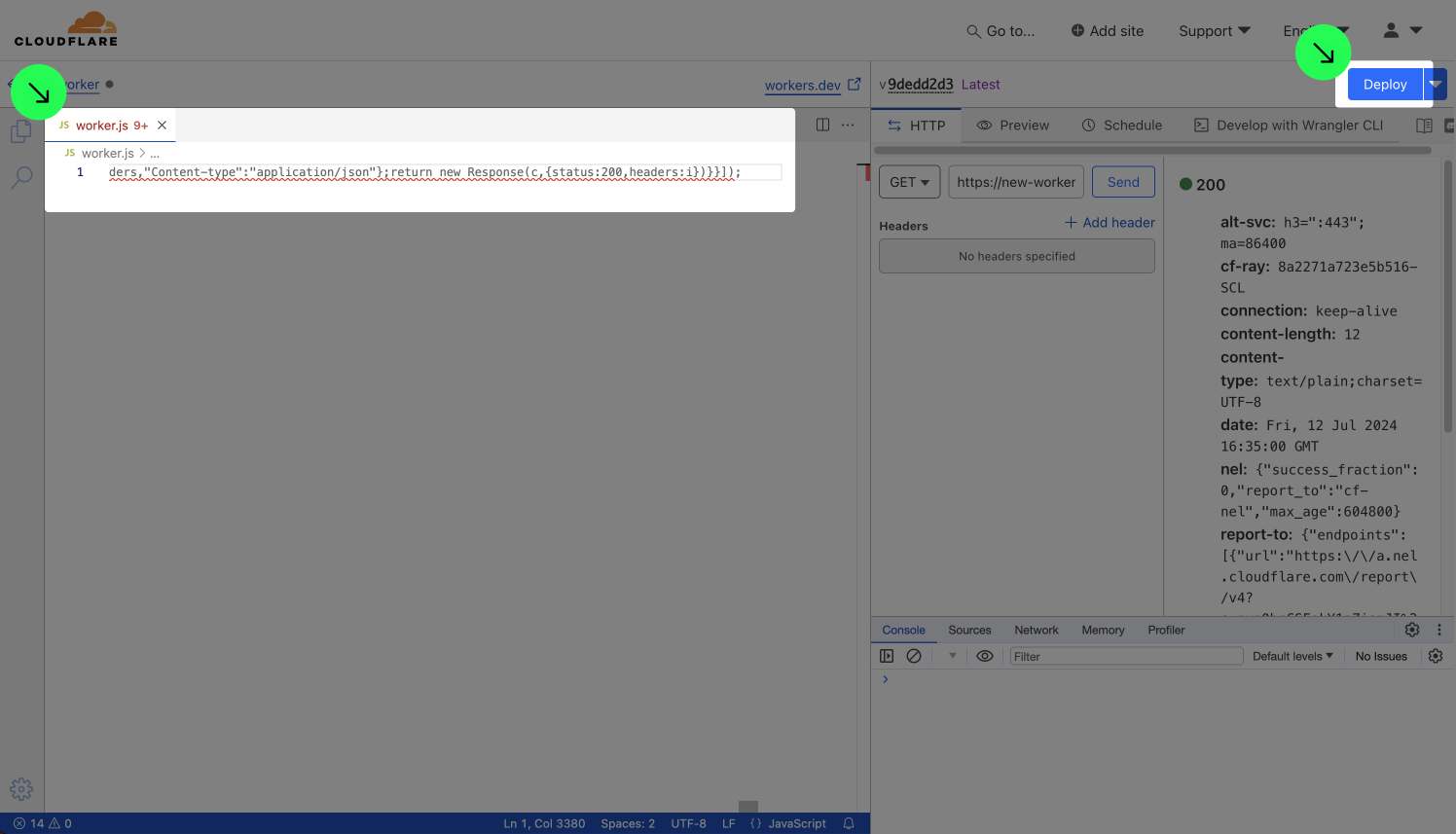Select the Console devtools tab
Image resolution: width=1456 pixels, height=834 pixels.
coord(904,630)
